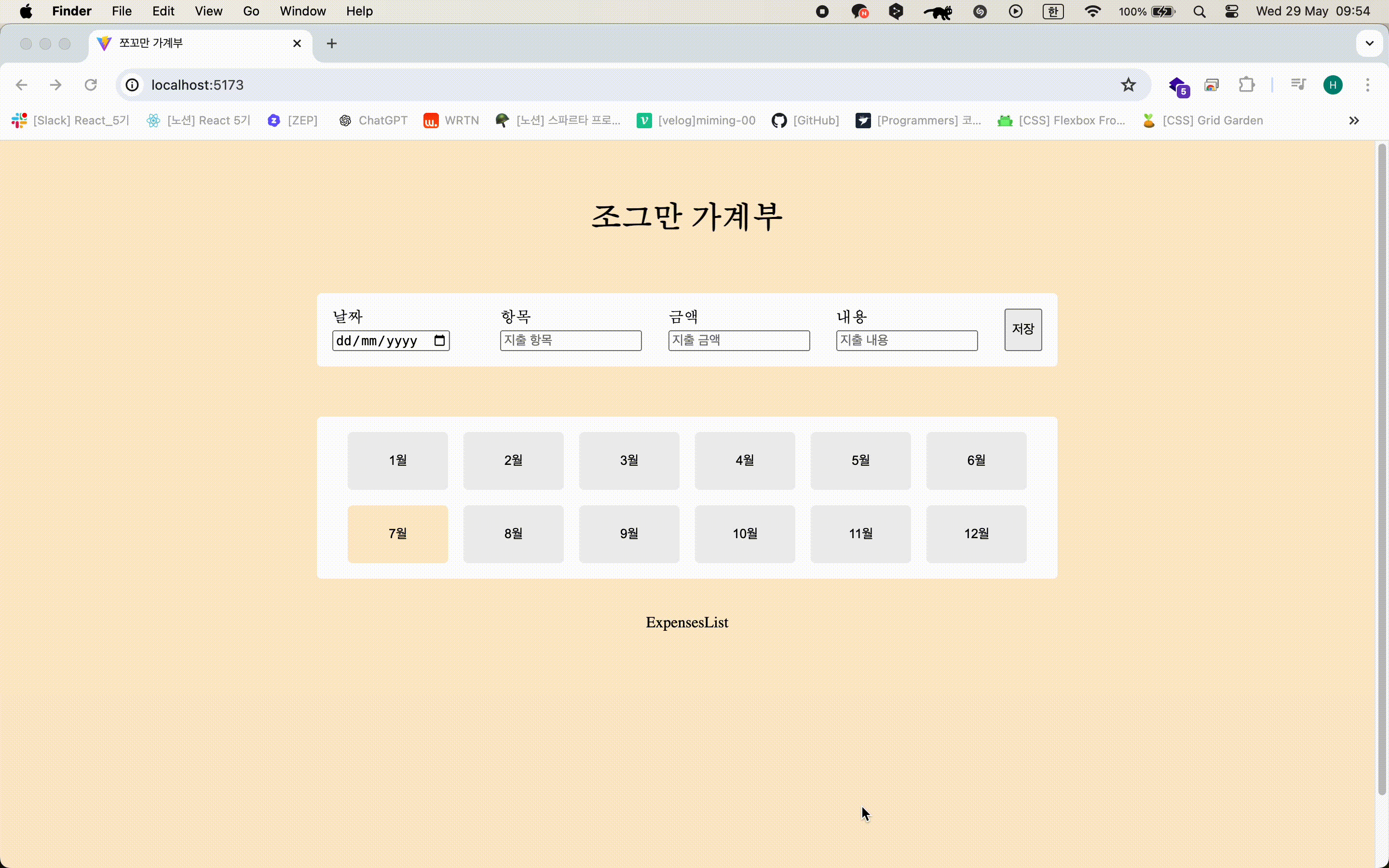Image resolution: width=1389 pixels, height=868 pixels.
Task: Expand hidden bookmarks with the chevron
Action: [x=1355, y=121]
